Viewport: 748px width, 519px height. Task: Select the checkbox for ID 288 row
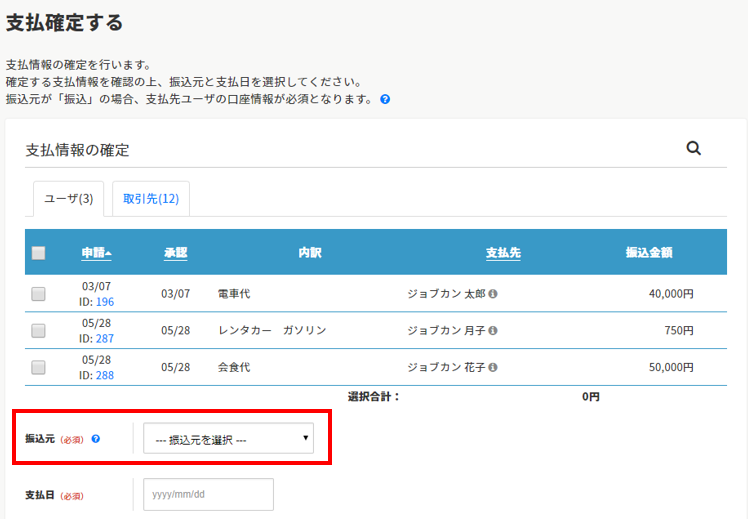[39, 367]
